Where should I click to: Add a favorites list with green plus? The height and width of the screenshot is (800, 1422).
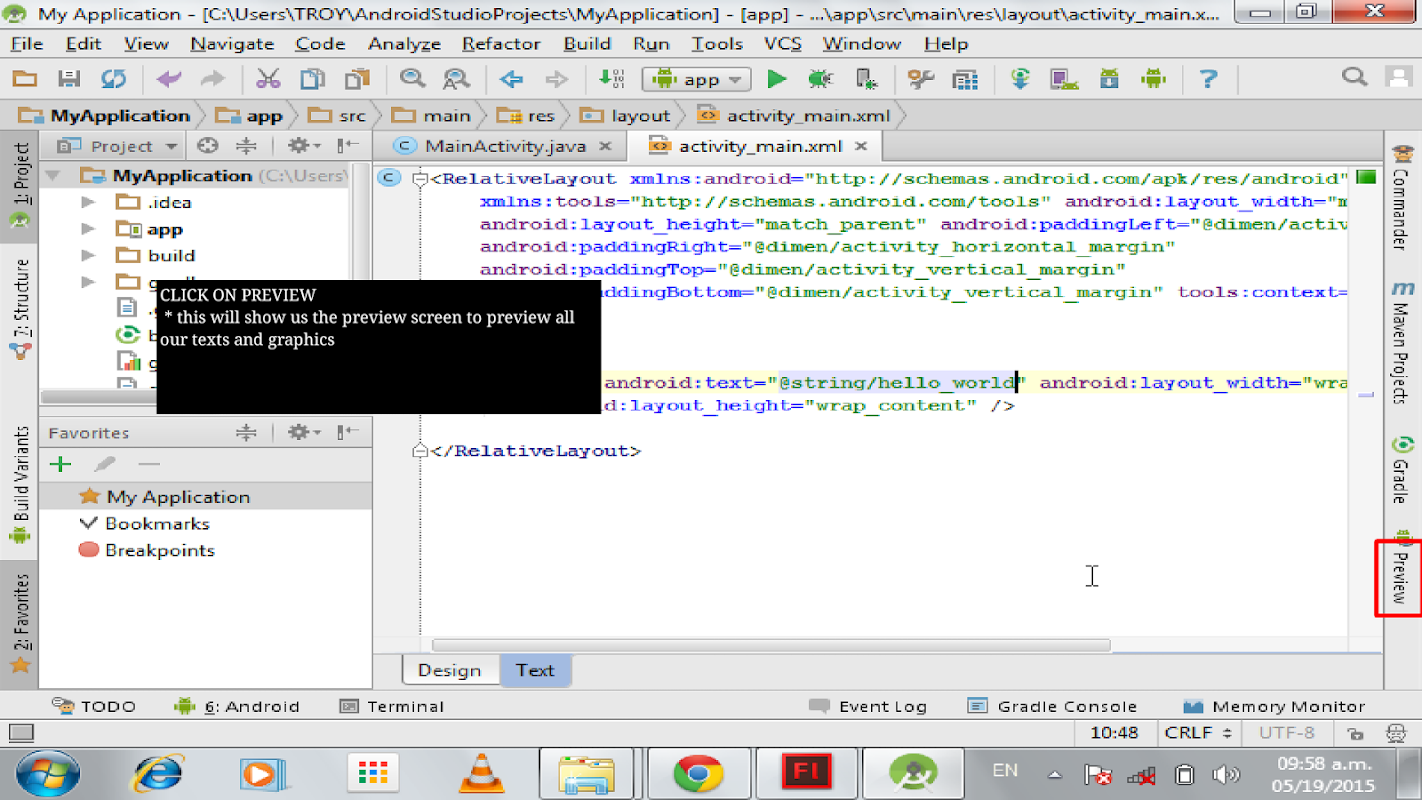61,464
